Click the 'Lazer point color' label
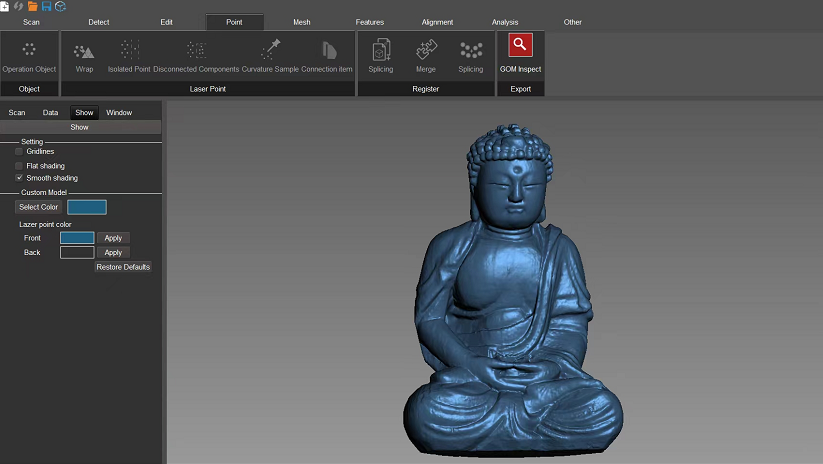823x464 pixels. point(45,224)
